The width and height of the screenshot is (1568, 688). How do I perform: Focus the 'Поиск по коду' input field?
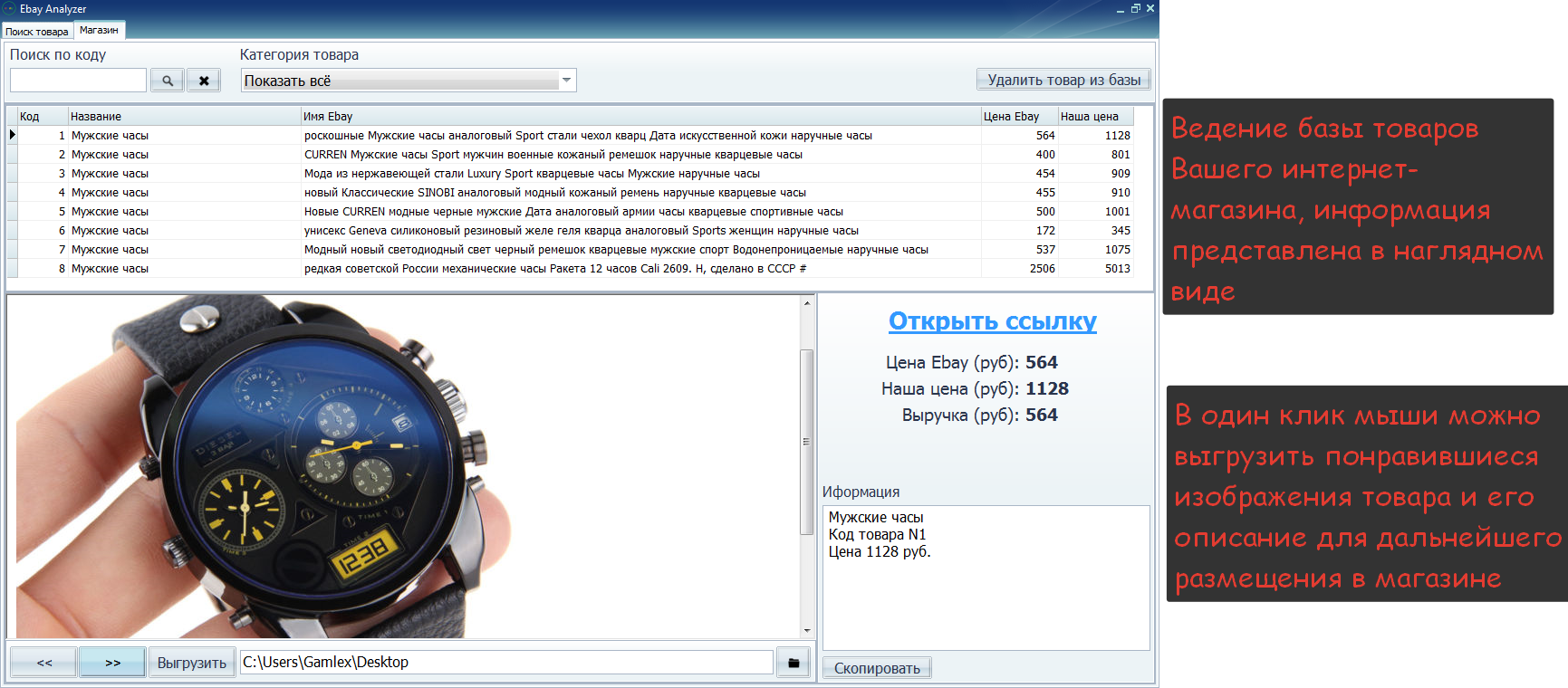click(78, 81)
